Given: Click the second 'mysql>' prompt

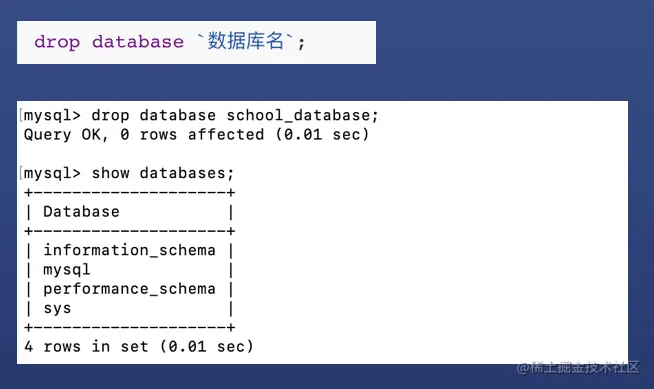Looking at the screenshot, I should (53, 174).
